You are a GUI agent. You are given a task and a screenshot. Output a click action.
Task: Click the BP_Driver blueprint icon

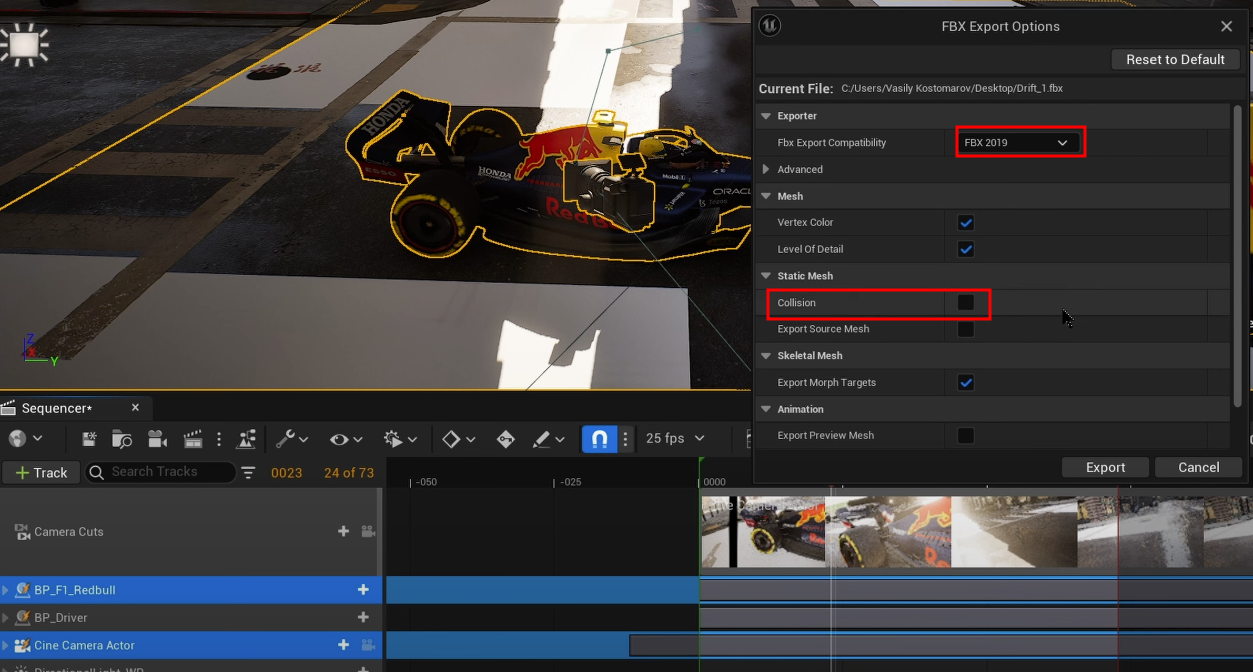click(x=22, y=618)
